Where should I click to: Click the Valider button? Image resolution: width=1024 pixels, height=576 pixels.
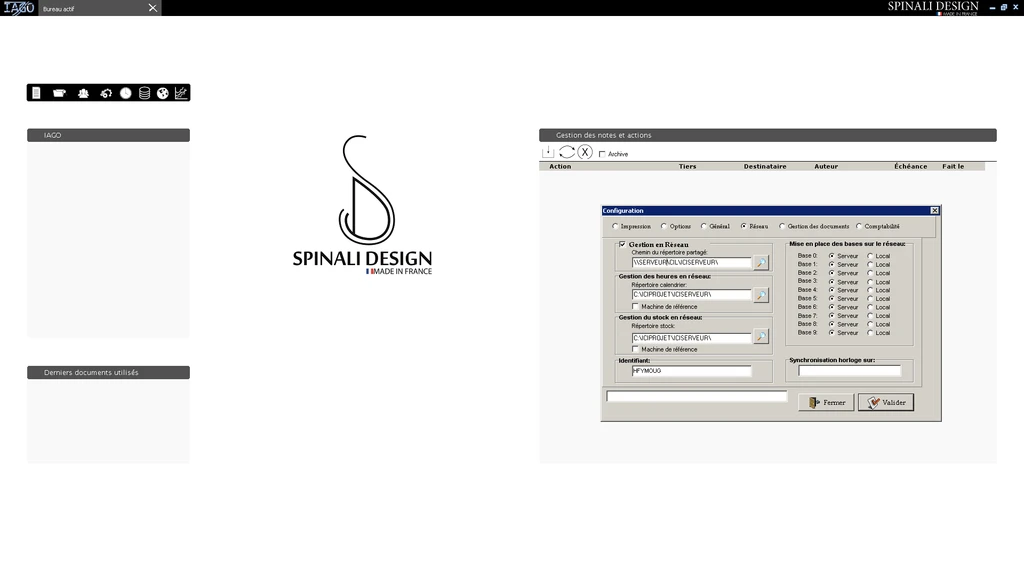[x=885, y=402]
